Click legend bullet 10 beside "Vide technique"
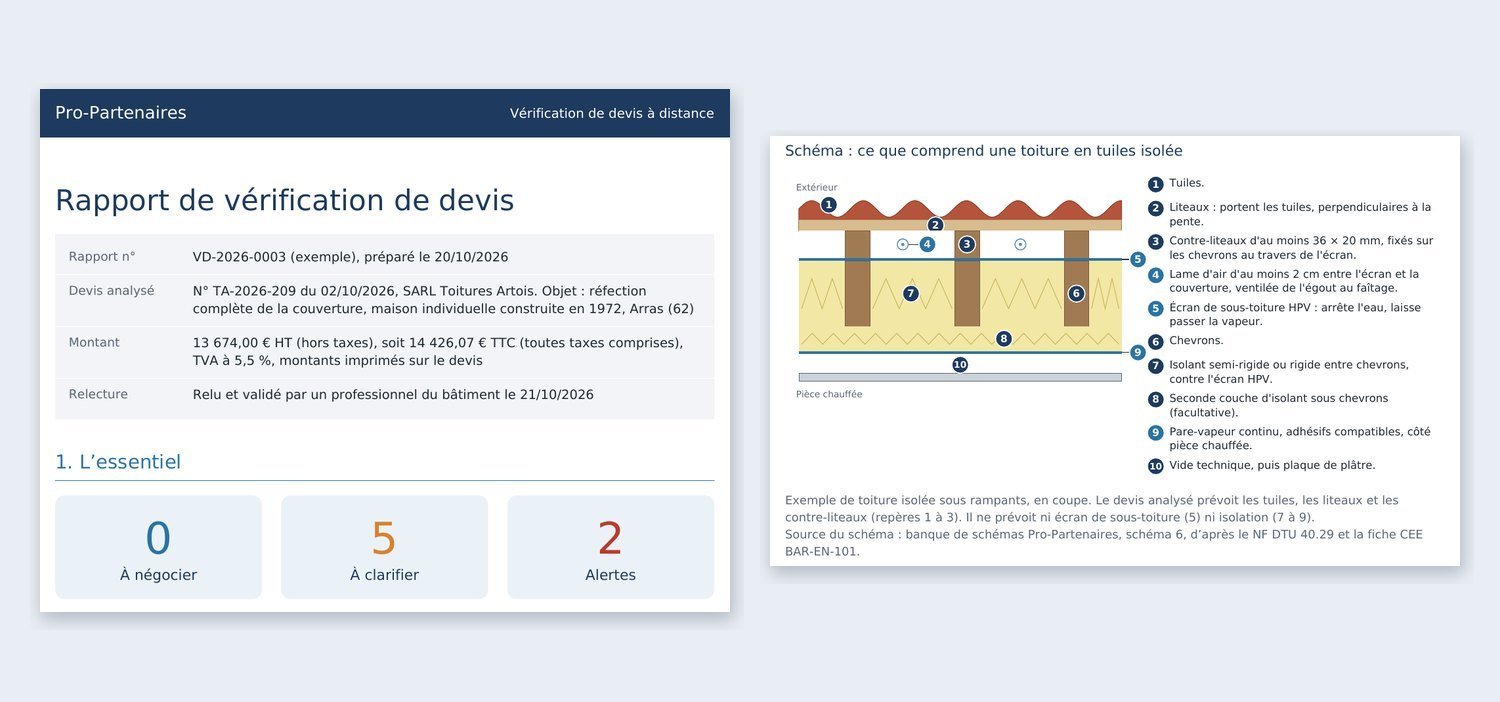Image resolution: width=1500 pixels, height=702 pixels. (x=1155, y=466)
